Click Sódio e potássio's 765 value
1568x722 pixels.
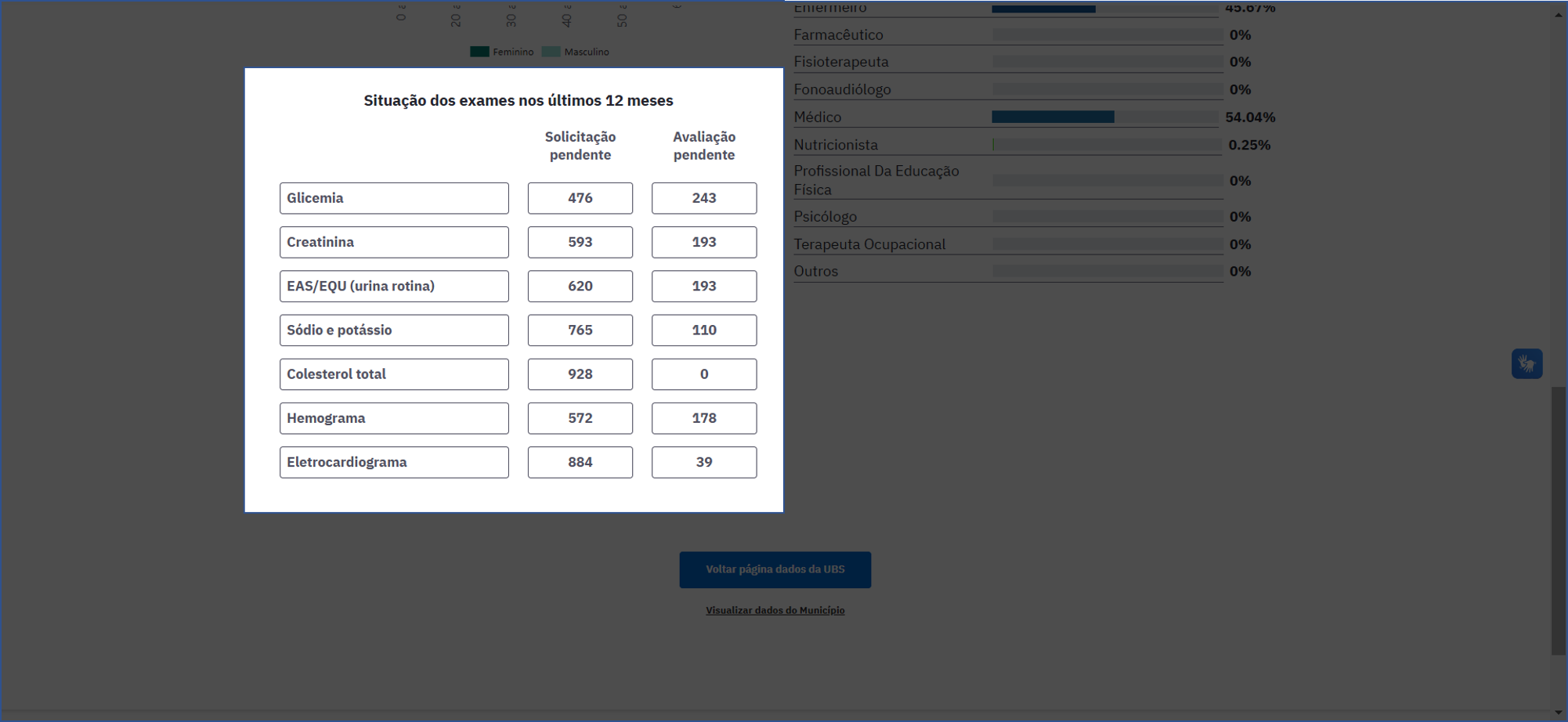[580, 330]
